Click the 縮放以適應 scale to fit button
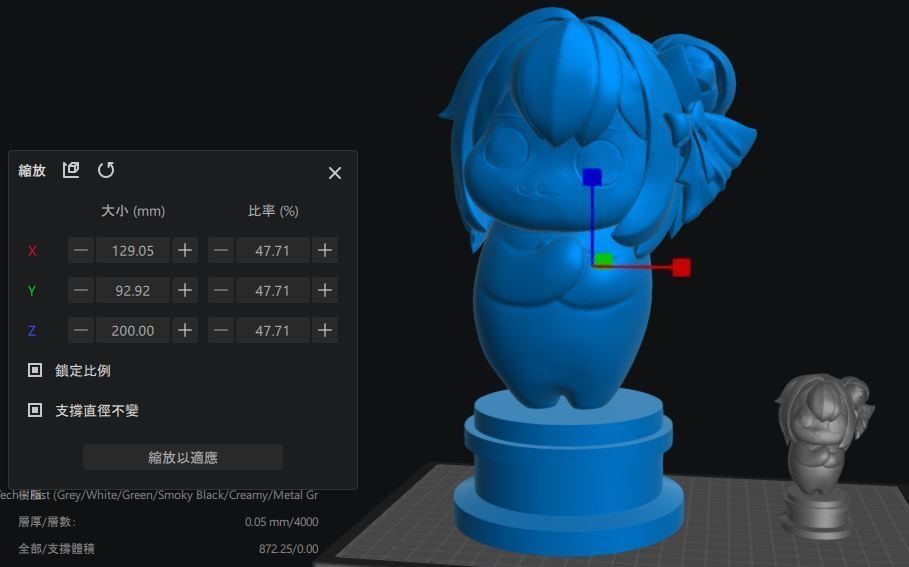The width and height of the screenshot is (909, 567). click(183, 457)
